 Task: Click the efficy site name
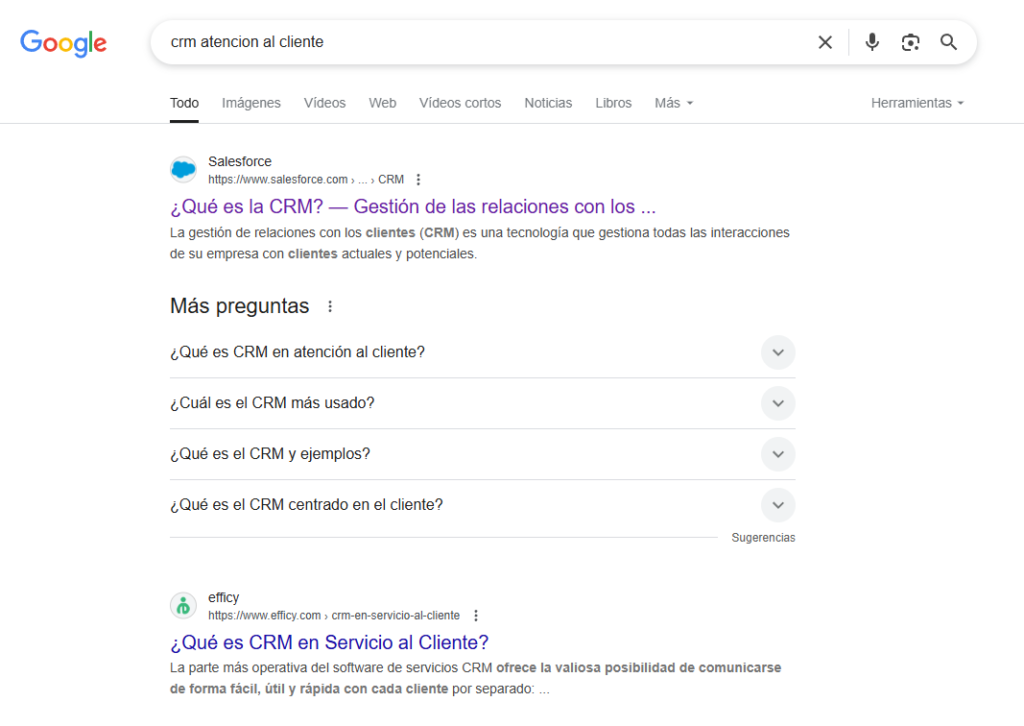pos(223,597)
